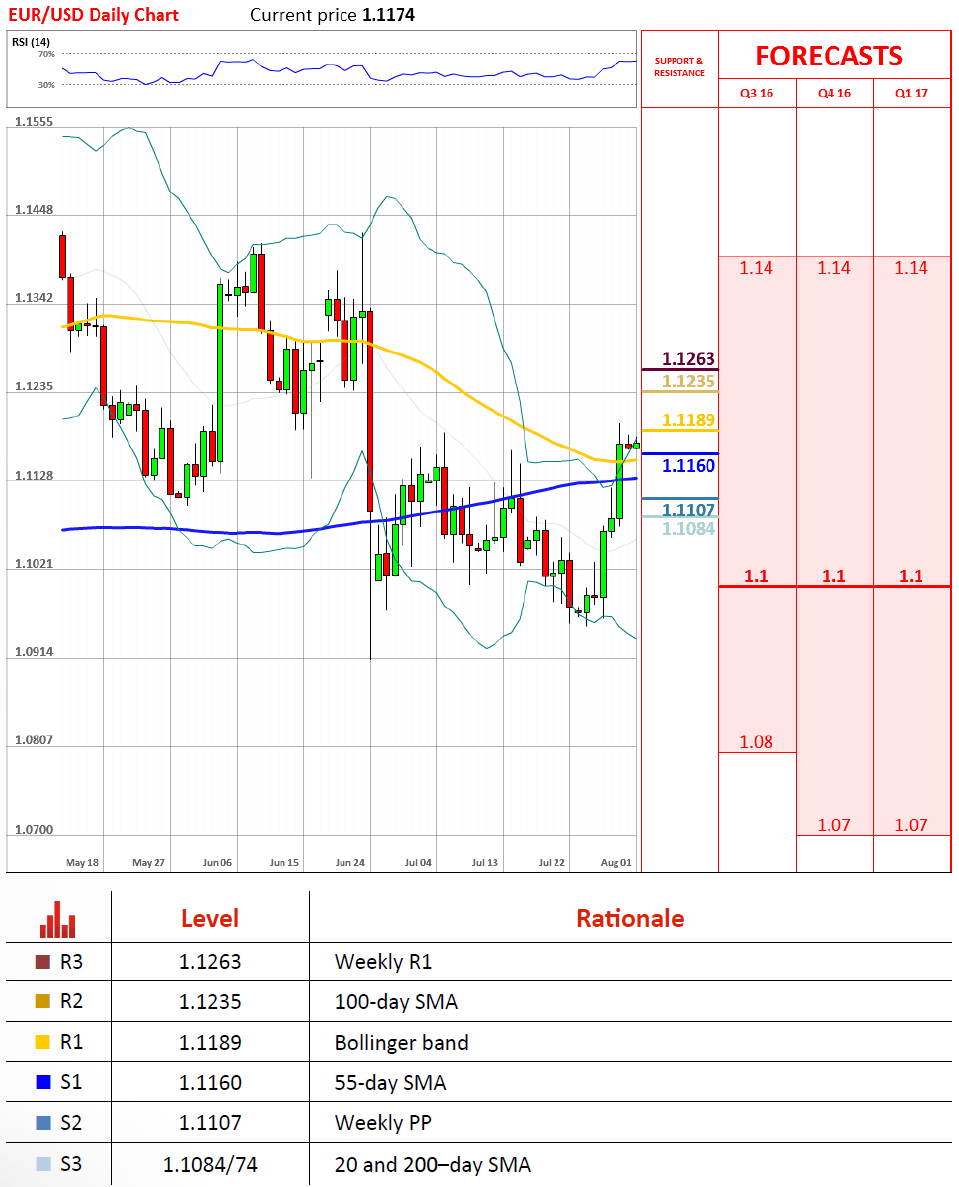Click the 1.1128 price axis label
The height and width of the screenshot is (1187, 959).
[34, 475]
